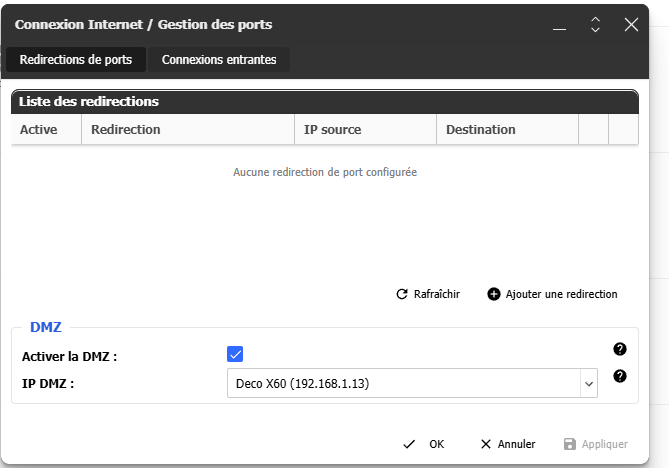Click help icon next to Activer la DMZ

(620, 349)
